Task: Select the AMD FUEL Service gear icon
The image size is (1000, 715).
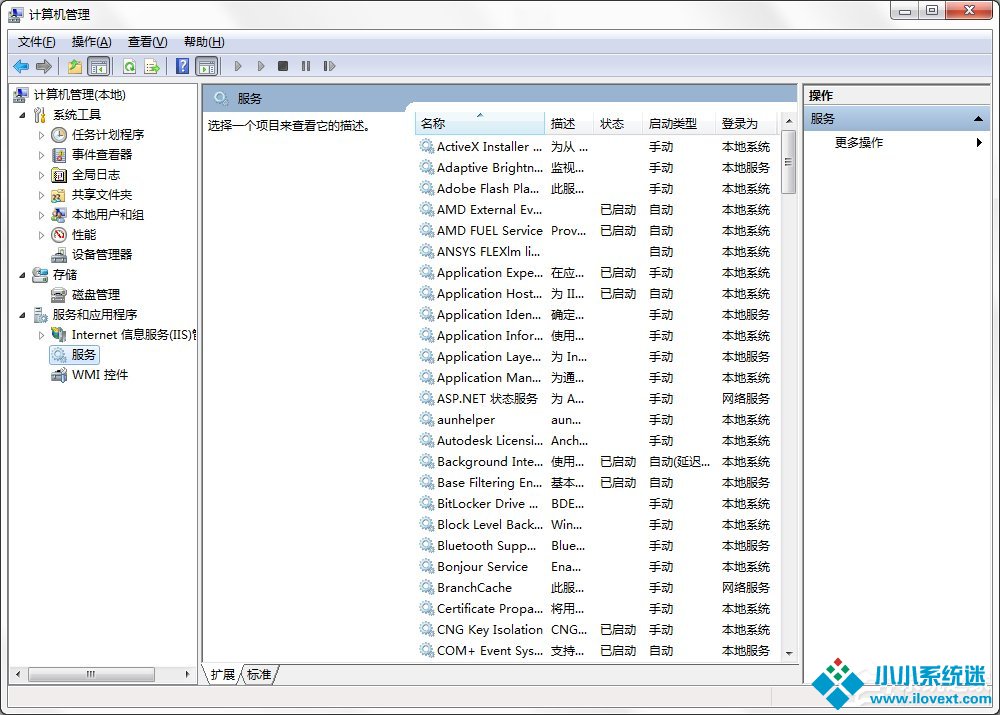Action: point(427,230)
